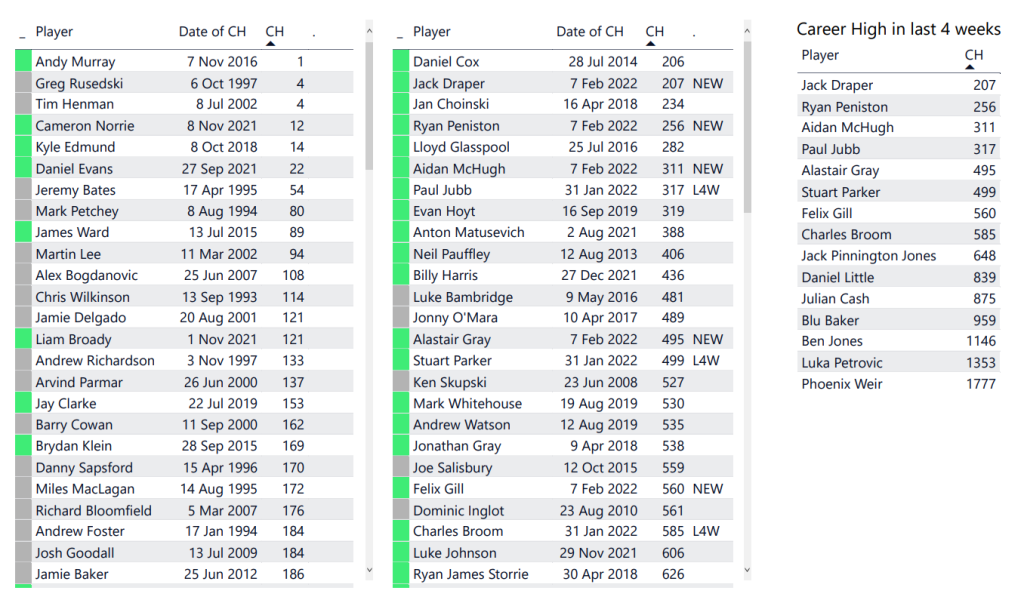Click the green status cell beside Daniel Cox
This screenshot has width=1024, height=606.
pos(401,62)
